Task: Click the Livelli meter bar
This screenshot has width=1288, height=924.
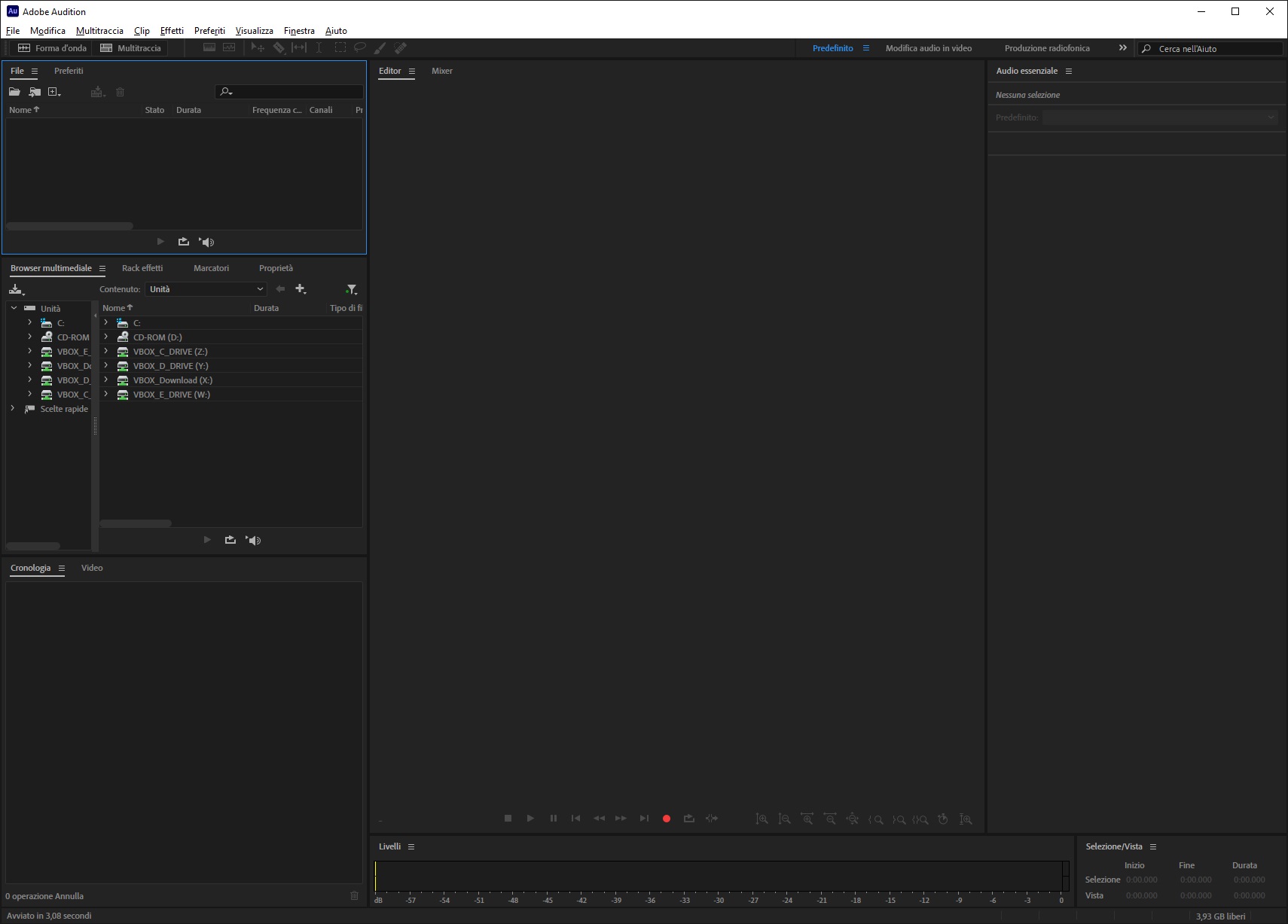Action: [722, 877]
